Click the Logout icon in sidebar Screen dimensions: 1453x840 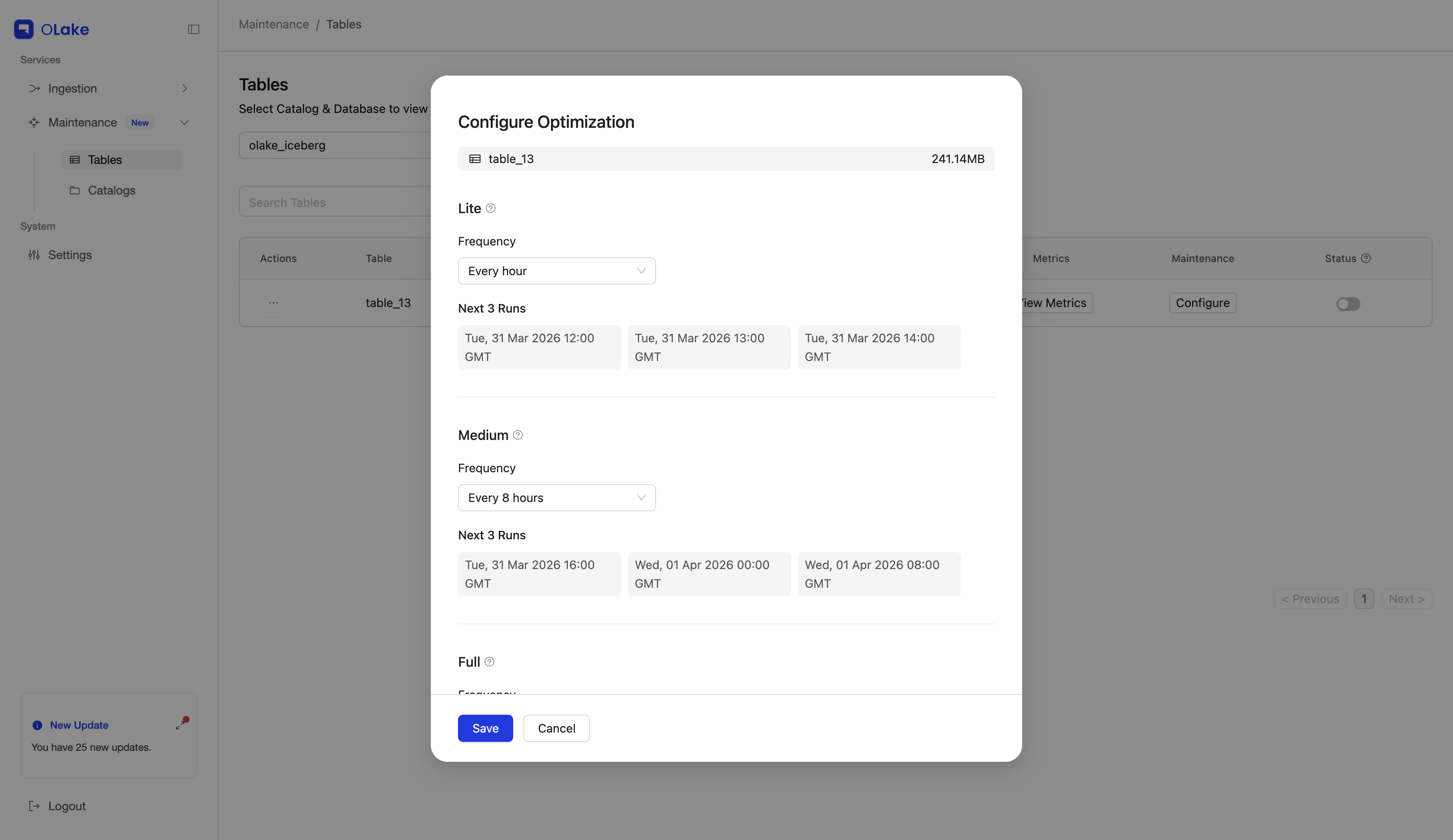[34, 806]
